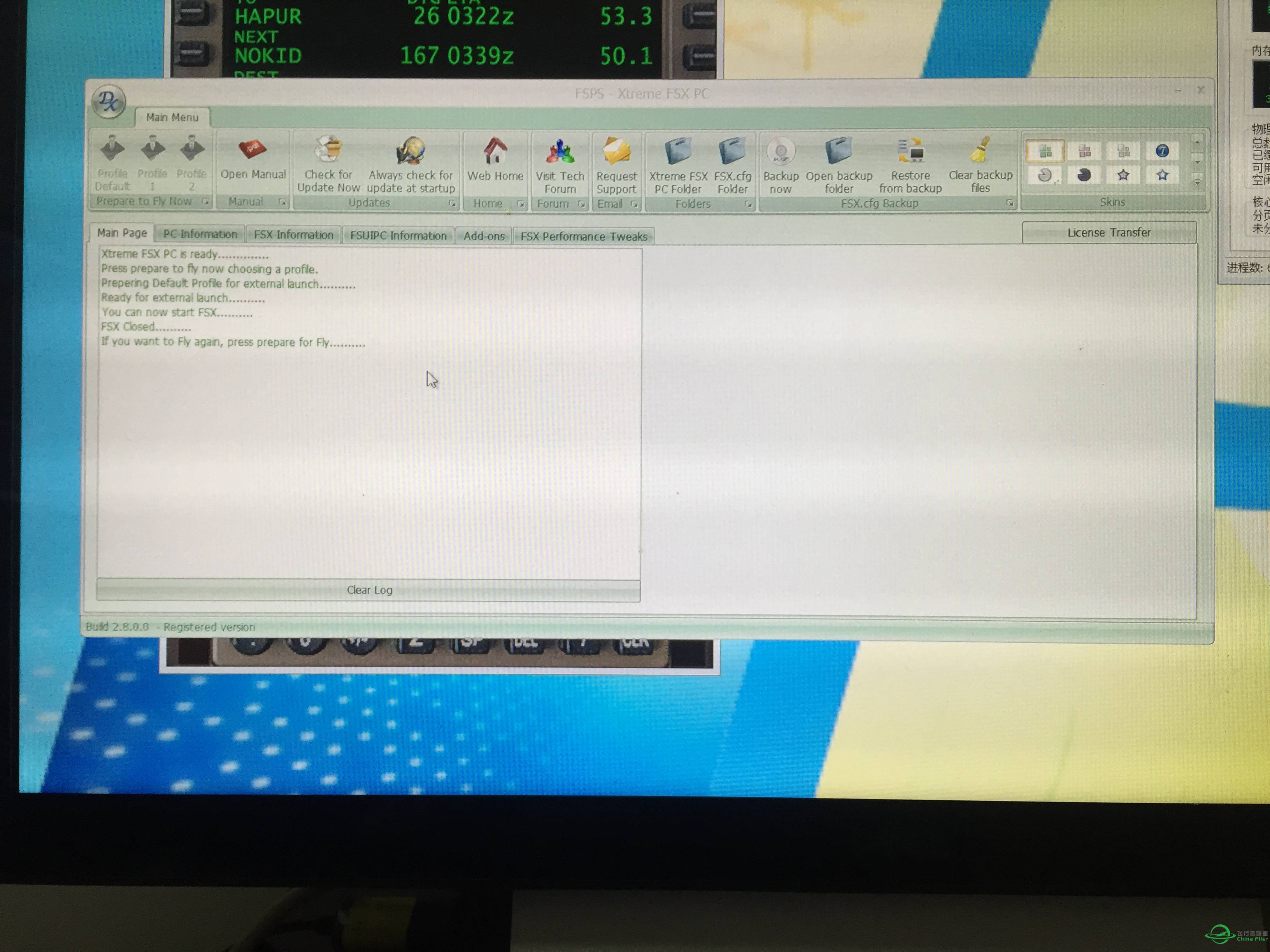Apply the green squares skin
Screen dimensions: 1270x952
[1045, 152]
